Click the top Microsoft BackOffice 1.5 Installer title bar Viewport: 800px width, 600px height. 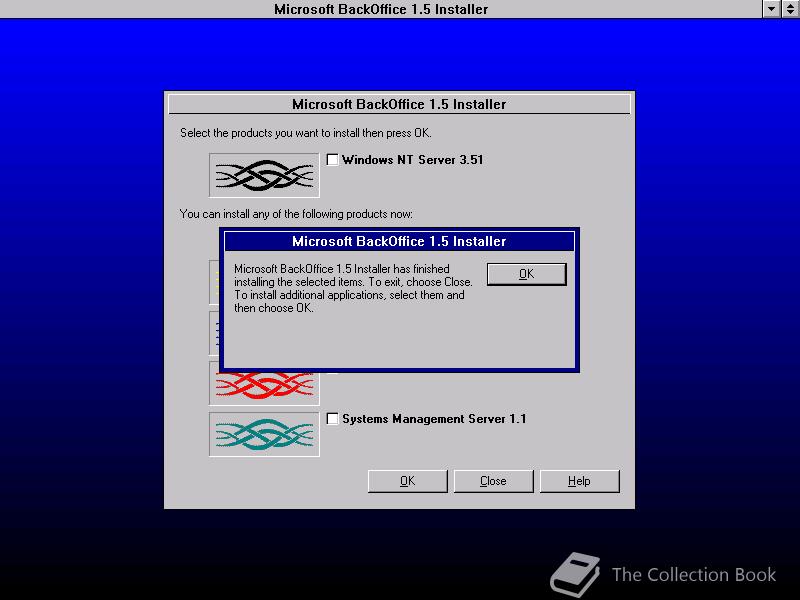click(381, 9)
